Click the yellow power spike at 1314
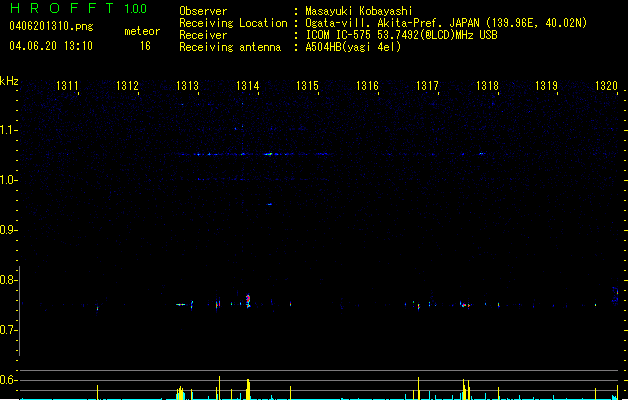This screenshot has height=400, width=629. (248, 389)
